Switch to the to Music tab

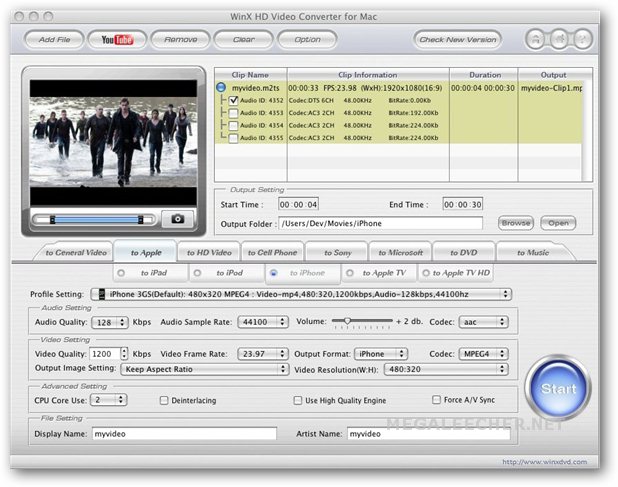click(x=533, y=253)
